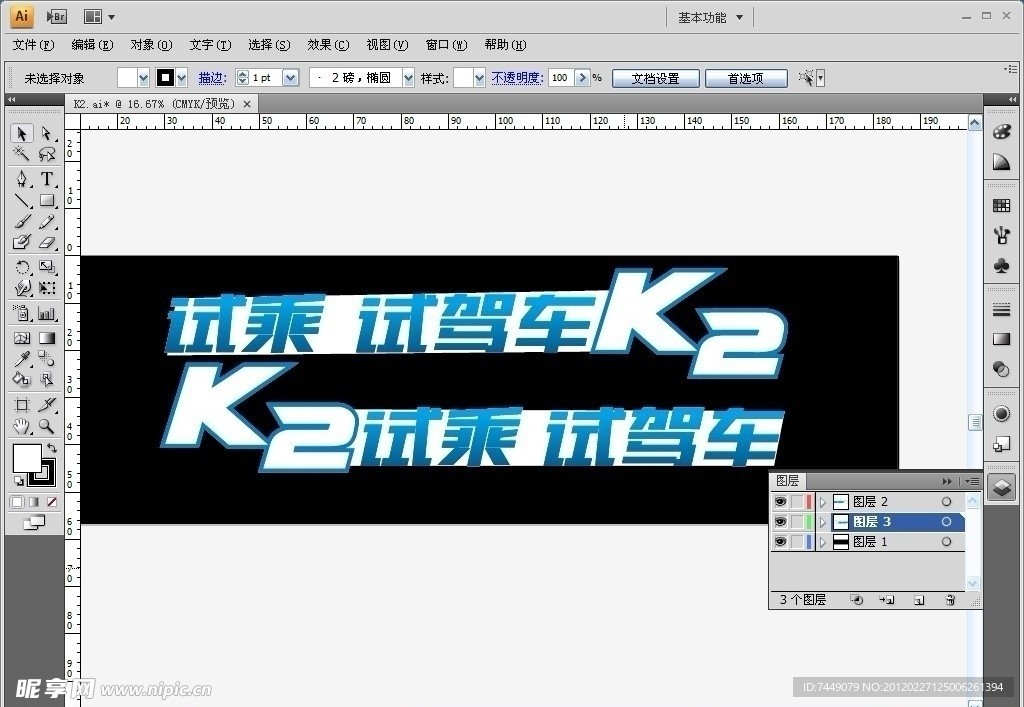Click the 描边 stroke link
Screen dimensions: 1024x707
(x=212, y=78)
